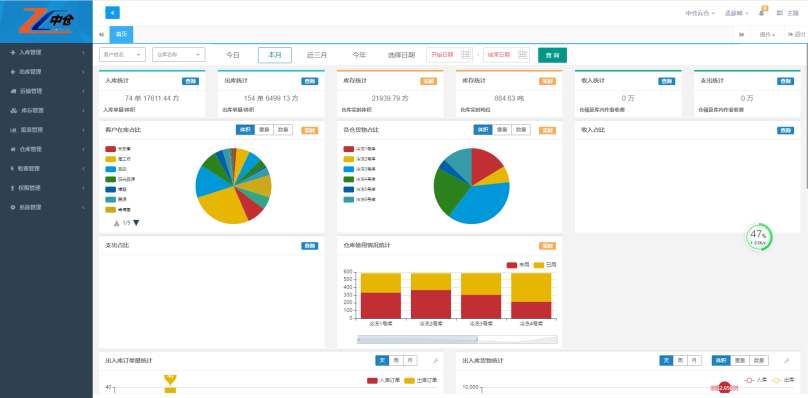
Task: Open calendar icon in 开始日期 field
Action: click(x=465, y=55)
